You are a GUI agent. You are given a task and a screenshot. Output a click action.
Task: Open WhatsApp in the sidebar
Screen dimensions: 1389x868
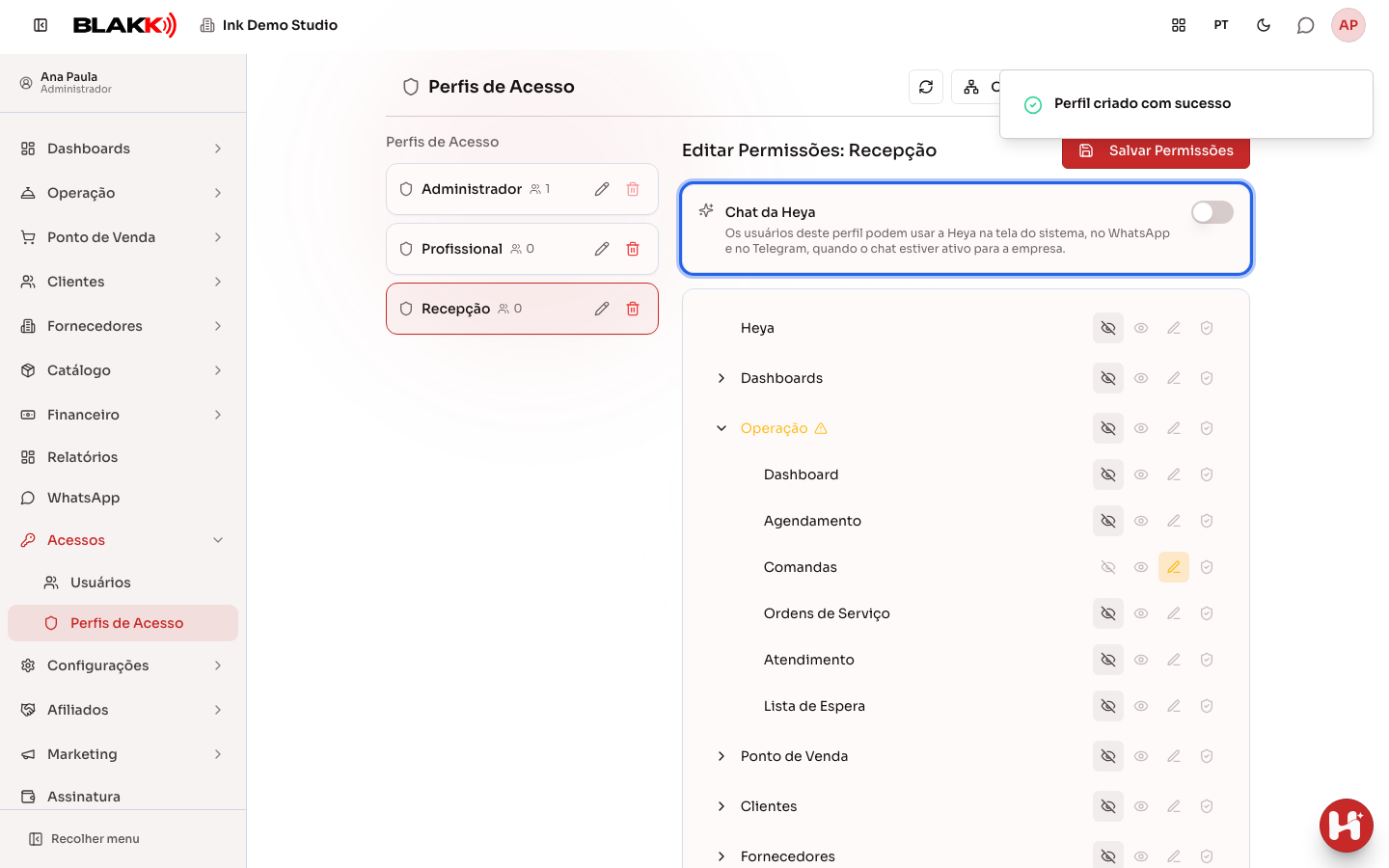point(123,498)
